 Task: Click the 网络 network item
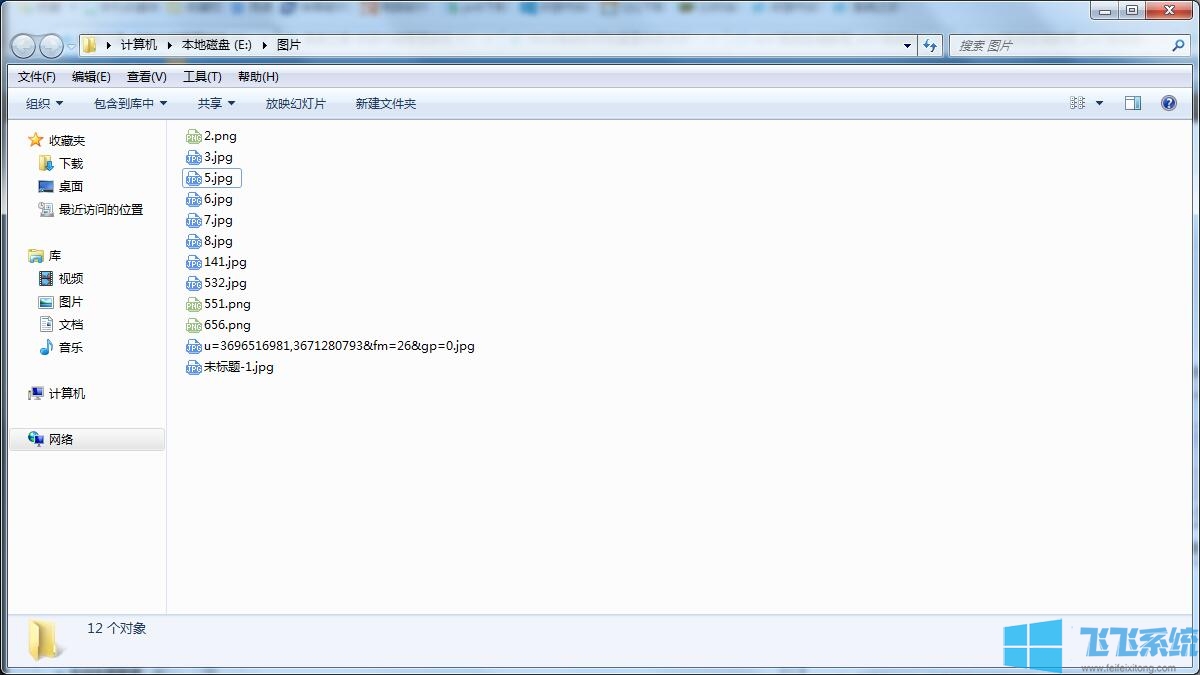click(x=61, y=439)
